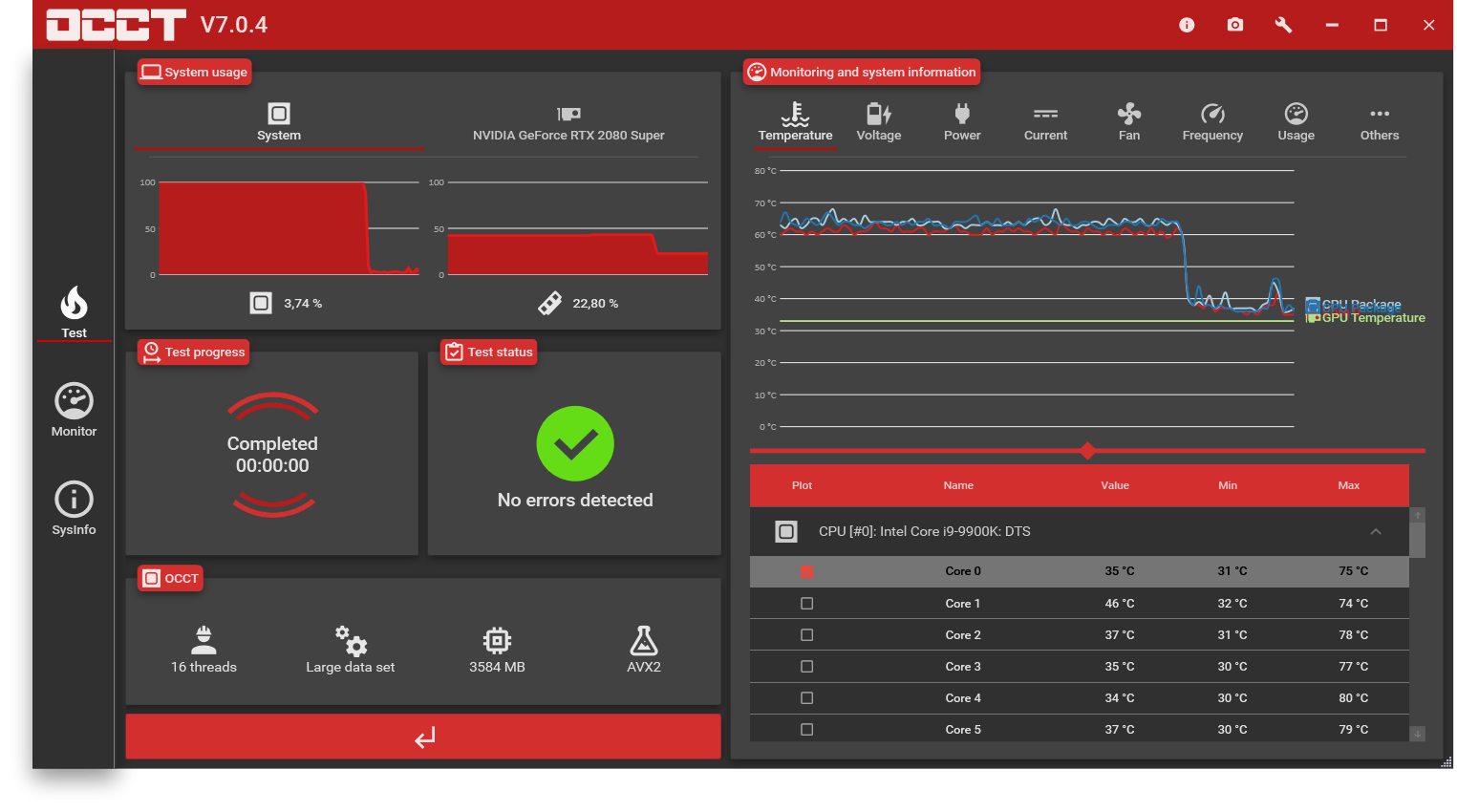1457x812 pixels.
Task: Open the Monitor gauge icon in sidebar
Action: click(74, 401)
